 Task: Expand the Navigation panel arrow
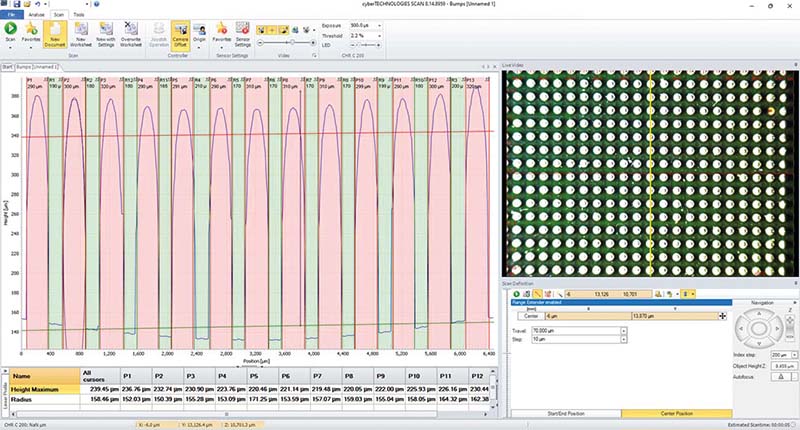click(795, 302)
